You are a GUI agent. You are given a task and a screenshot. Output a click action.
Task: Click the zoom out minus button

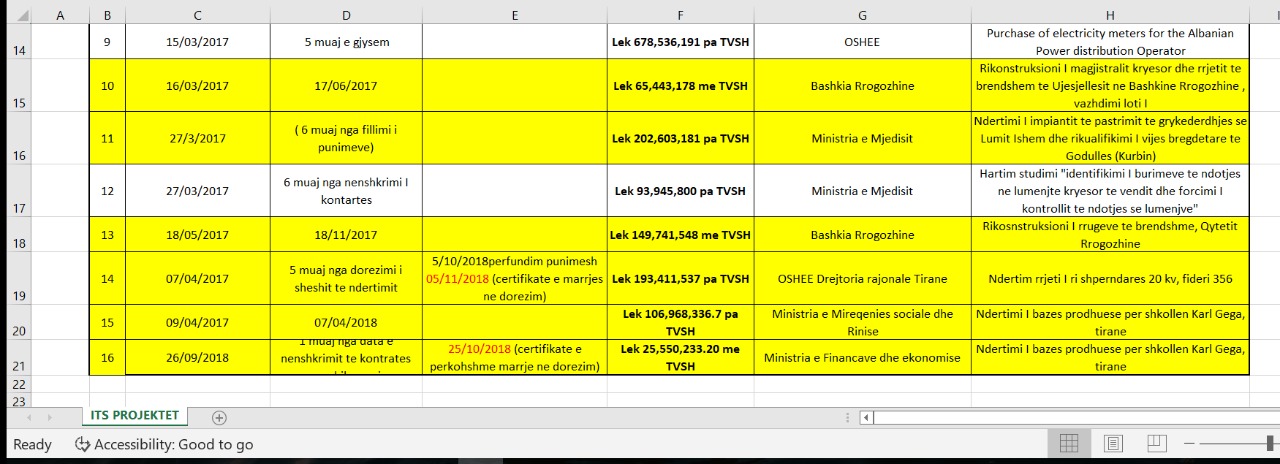coord(1188,443)
